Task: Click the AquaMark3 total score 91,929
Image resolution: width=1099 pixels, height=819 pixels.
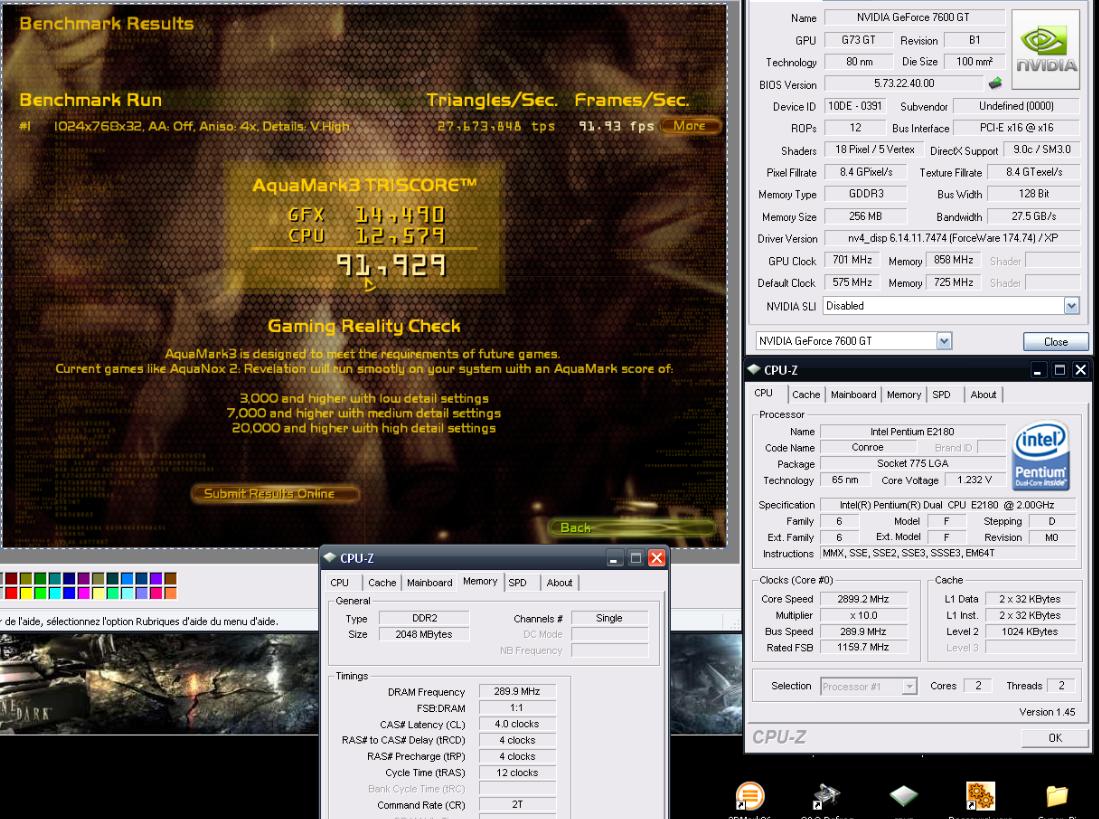Action: [391, 265]
